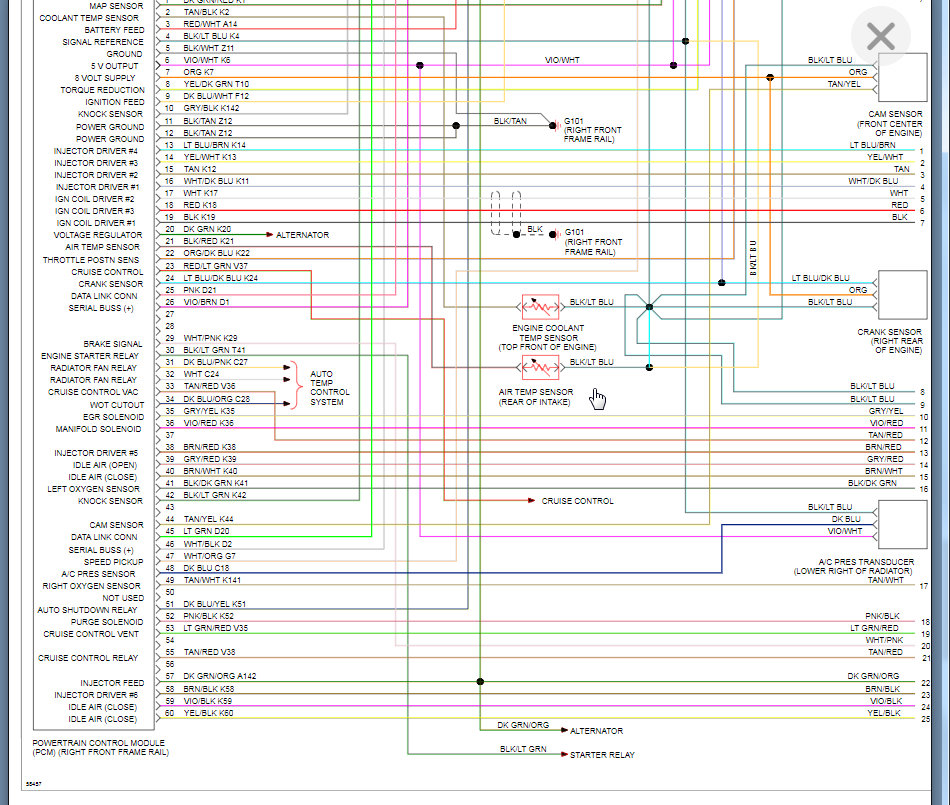Click the MAP SENSOR pin description
Image resolution: width=950 pixels, height=805 pixels.
pyautogui.click(x=116, y=6)
